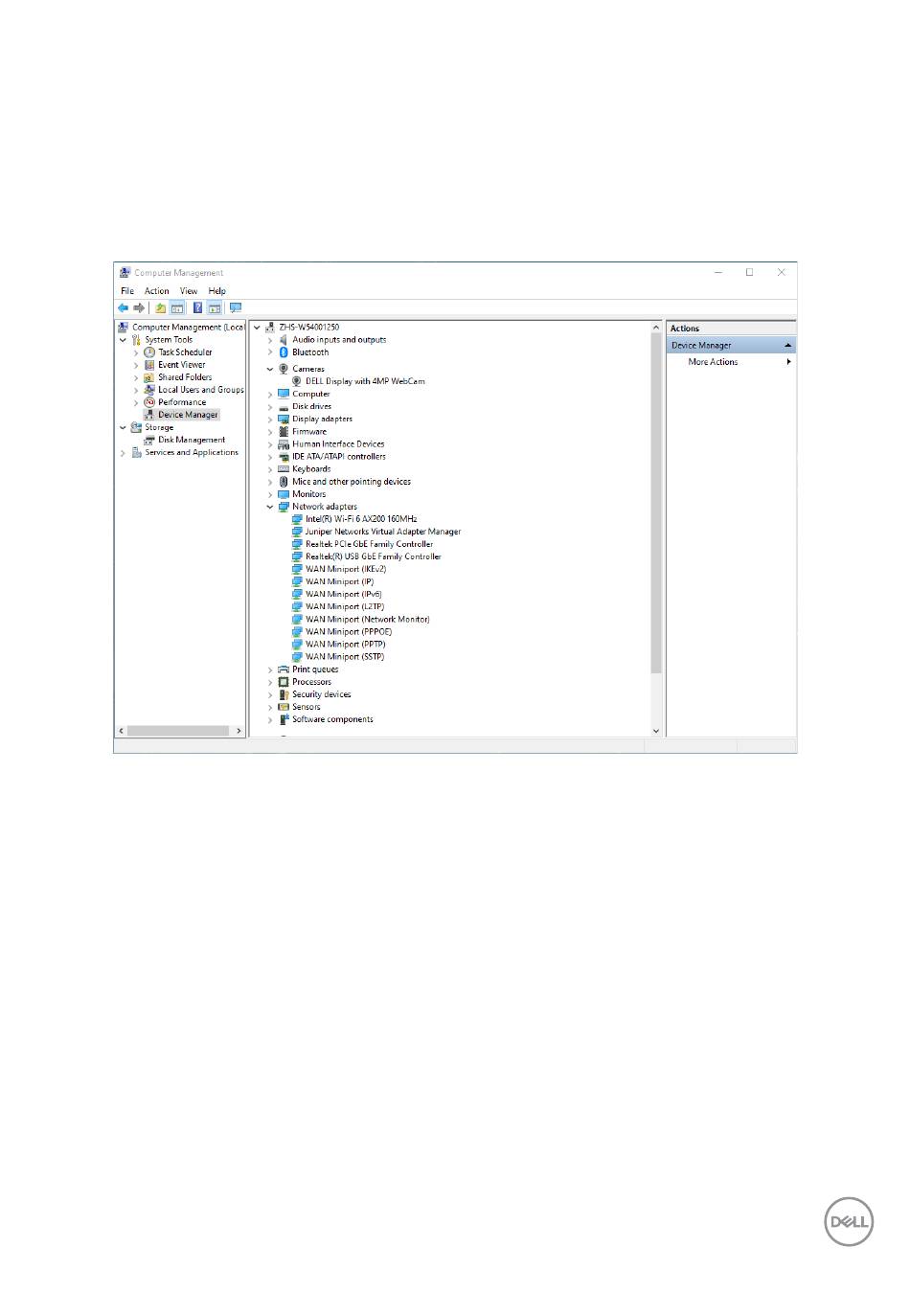
Task: Click the device list scroll-up arrow
Action: point(656,328)
